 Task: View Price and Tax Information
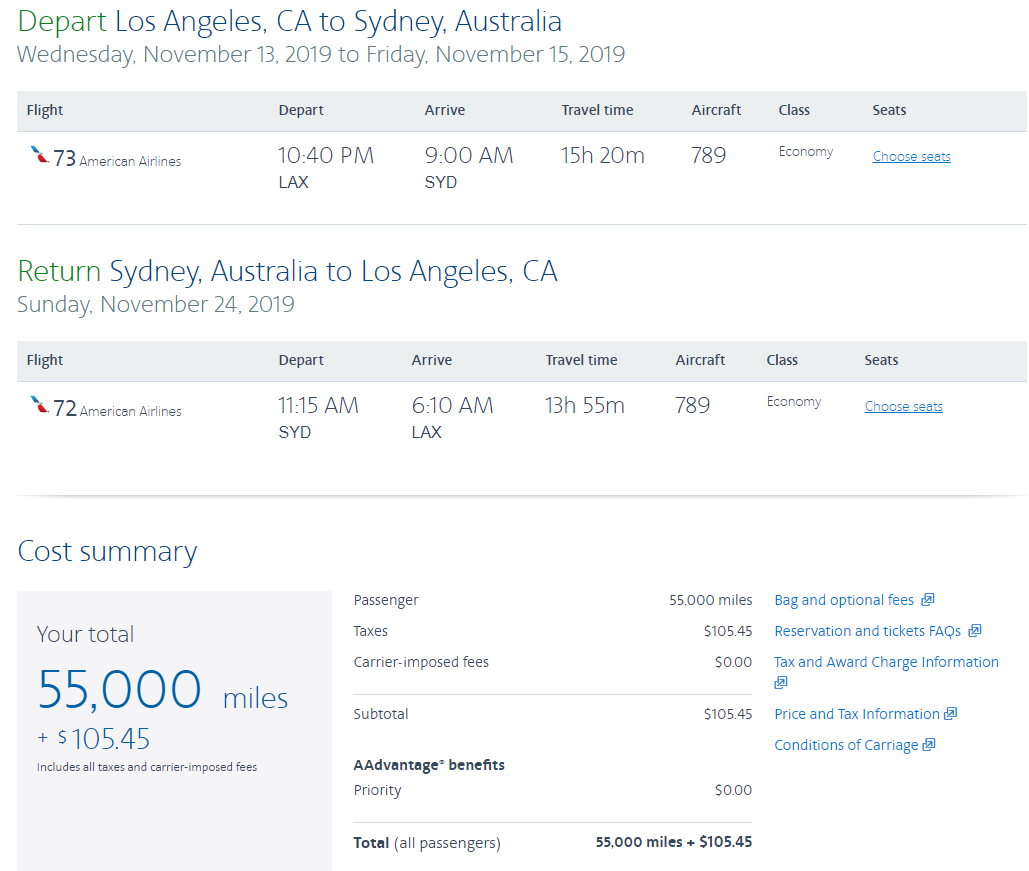[x=857, y=714]
